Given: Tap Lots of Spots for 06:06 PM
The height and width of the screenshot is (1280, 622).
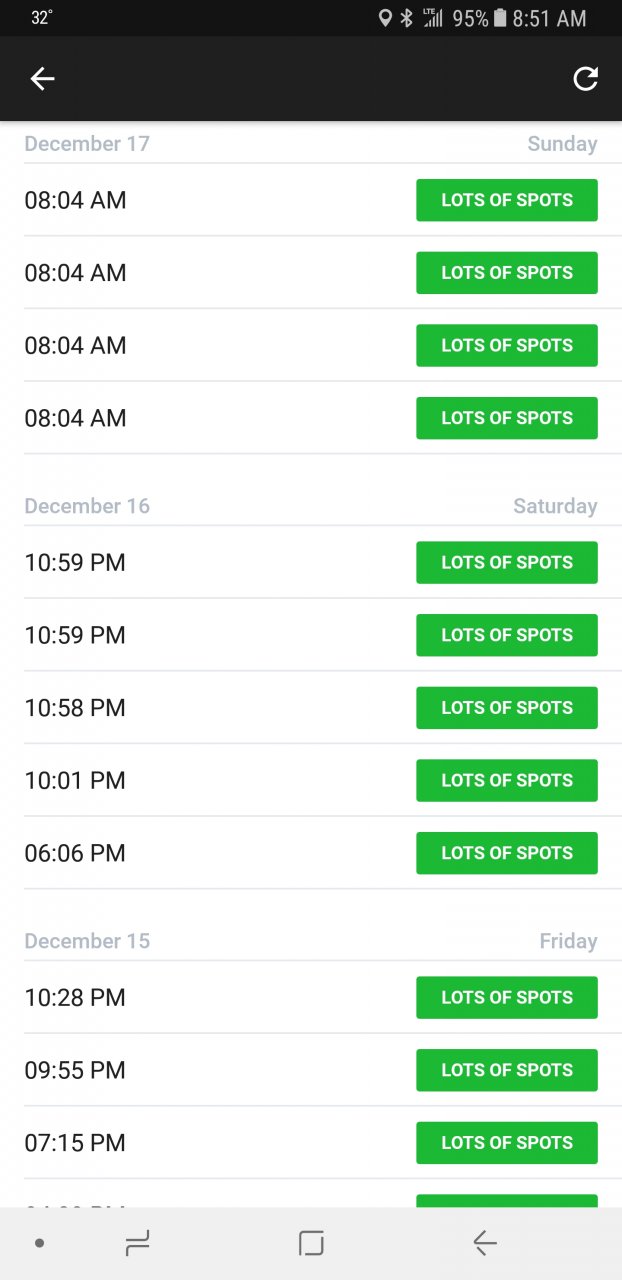Looking at the screenshot, I should [x=506, y=853].
